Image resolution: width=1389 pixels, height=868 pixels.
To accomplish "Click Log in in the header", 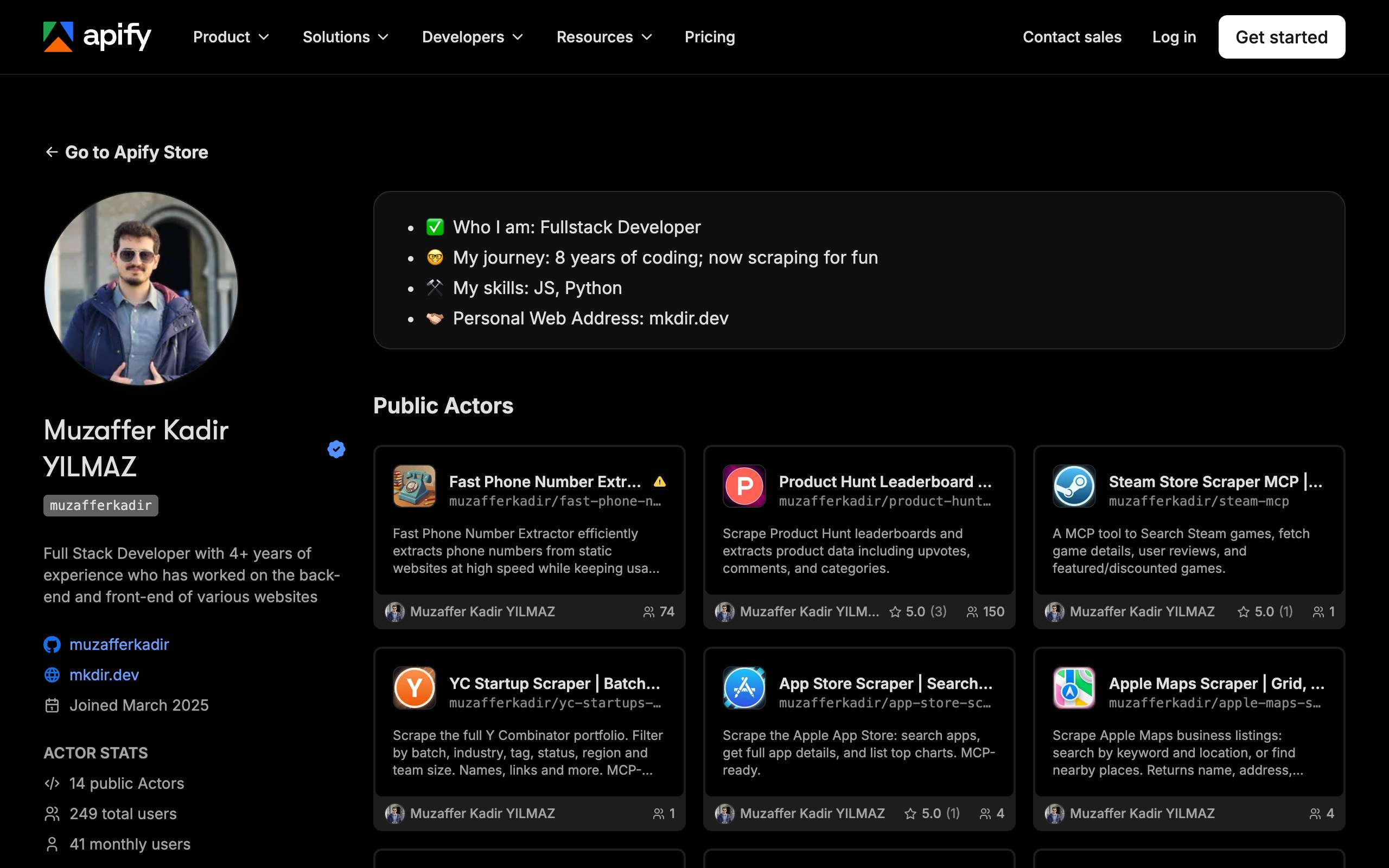I will point(1174,37).
